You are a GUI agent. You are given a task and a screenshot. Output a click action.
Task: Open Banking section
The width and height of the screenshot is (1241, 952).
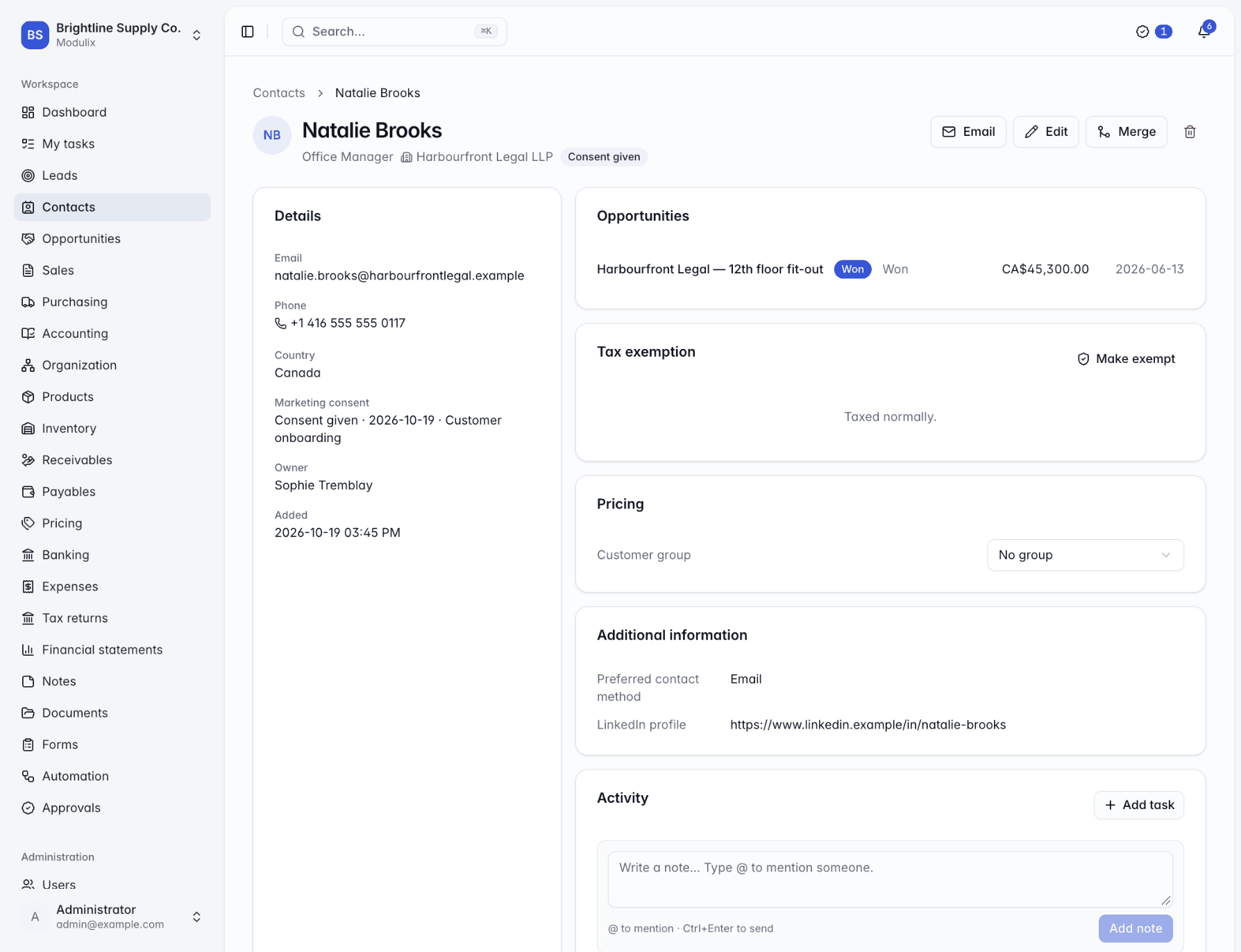point(112,554)
